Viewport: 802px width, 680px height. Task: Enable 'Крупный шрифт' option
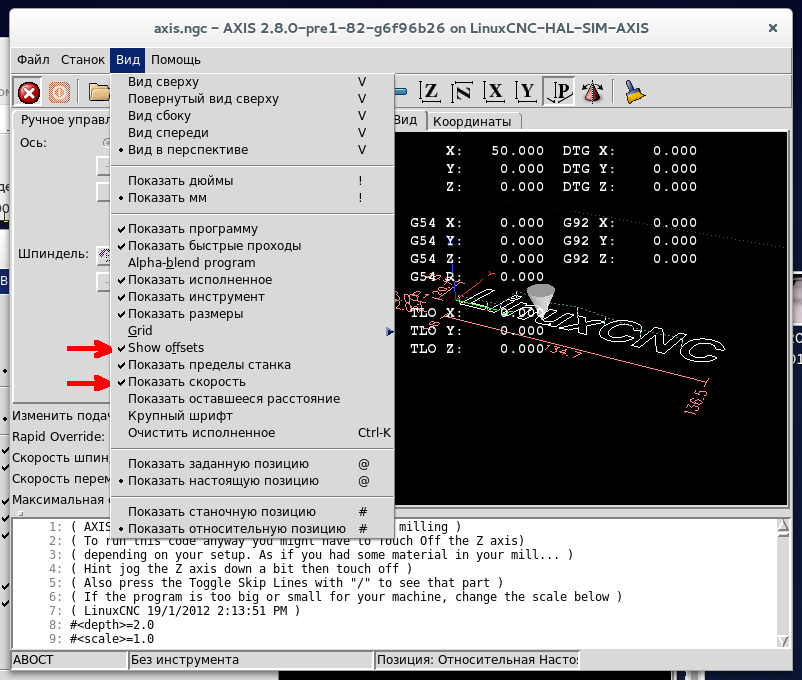tap(252, 415)
